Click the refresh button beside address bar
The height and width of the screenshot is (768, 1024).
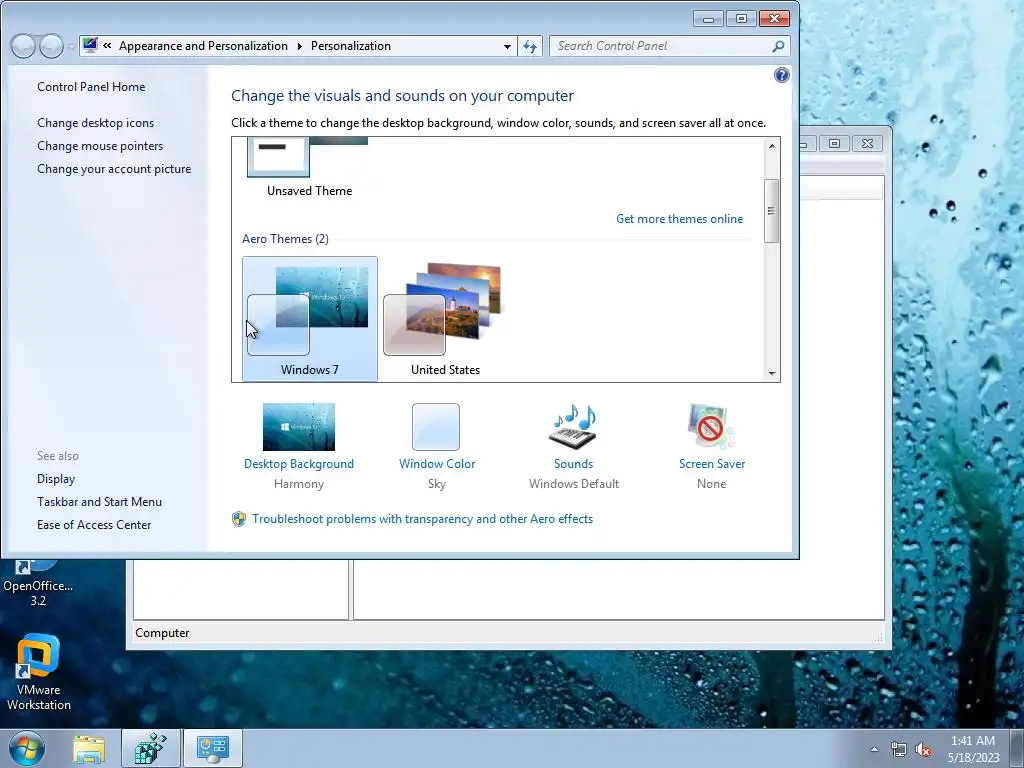click(530, 46)
